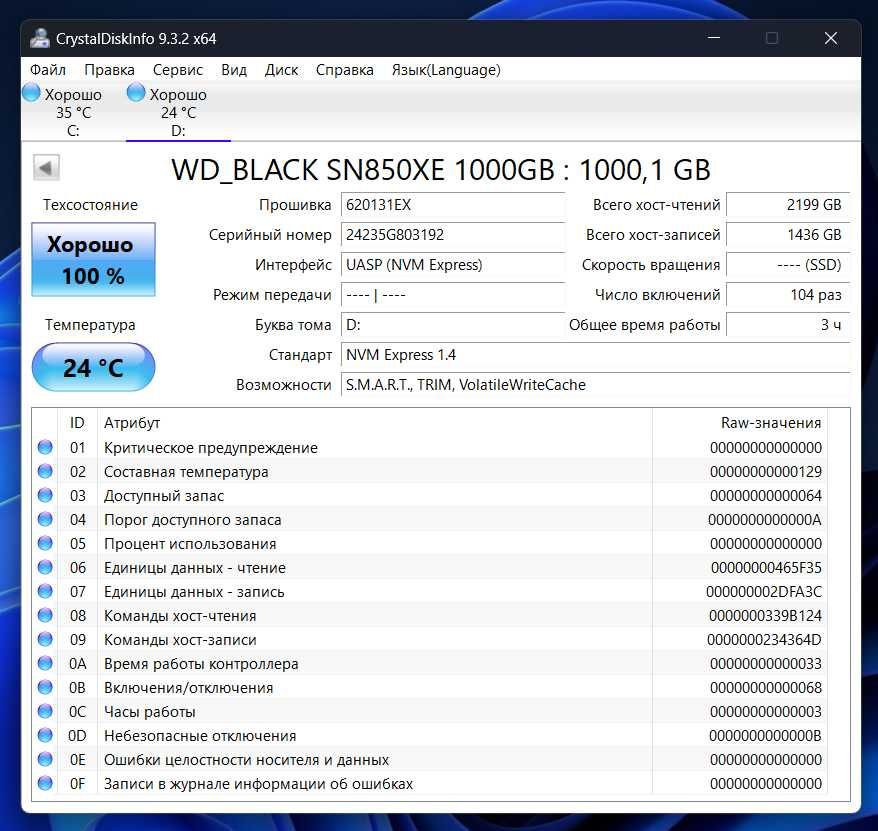
Task: Open the Язык(Language) menu
Action: [x=446, y=70]
